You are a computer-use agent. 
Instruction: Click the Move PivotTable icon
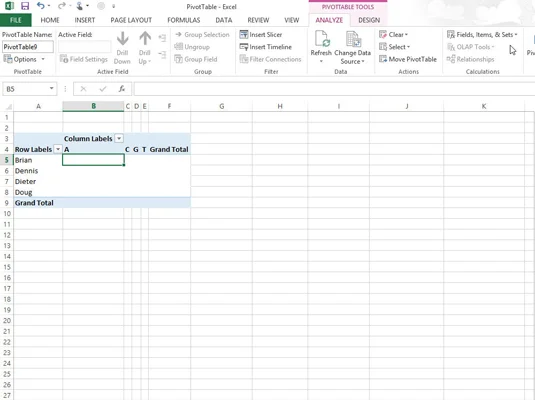pyautogui.click(x=383, y=59)
